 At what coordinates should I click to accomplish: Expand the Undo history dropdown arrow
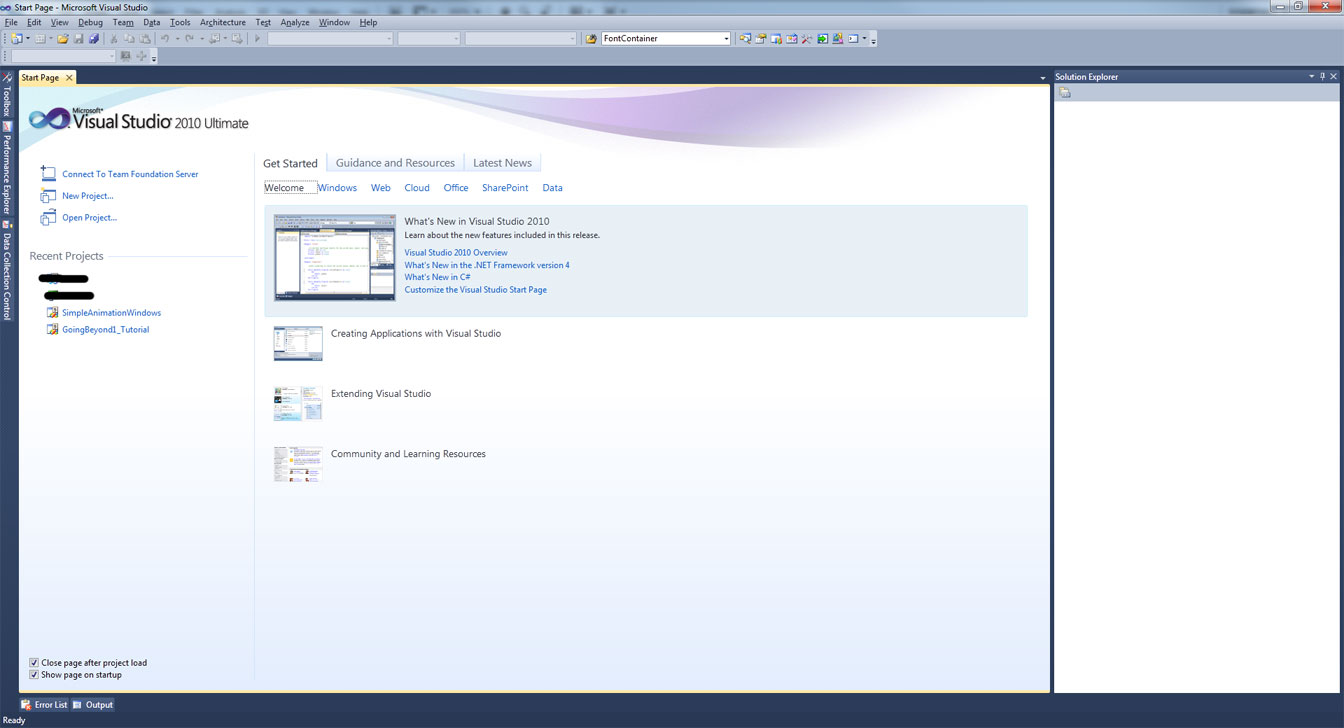(177, 39)
